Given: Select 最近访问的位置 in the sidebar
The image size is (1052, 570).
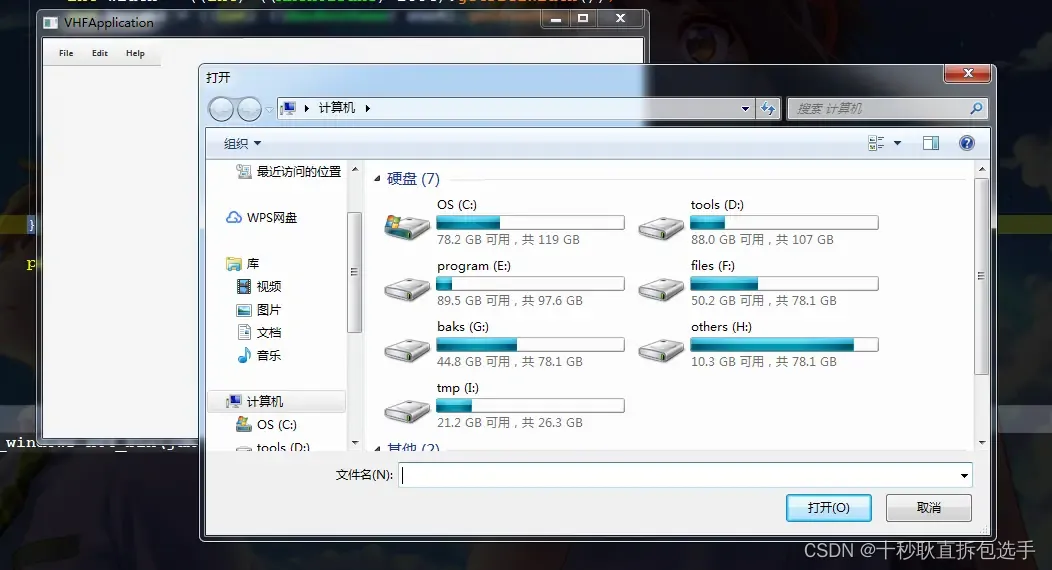Looking at the screenshot, I should (x=289, y=172).
